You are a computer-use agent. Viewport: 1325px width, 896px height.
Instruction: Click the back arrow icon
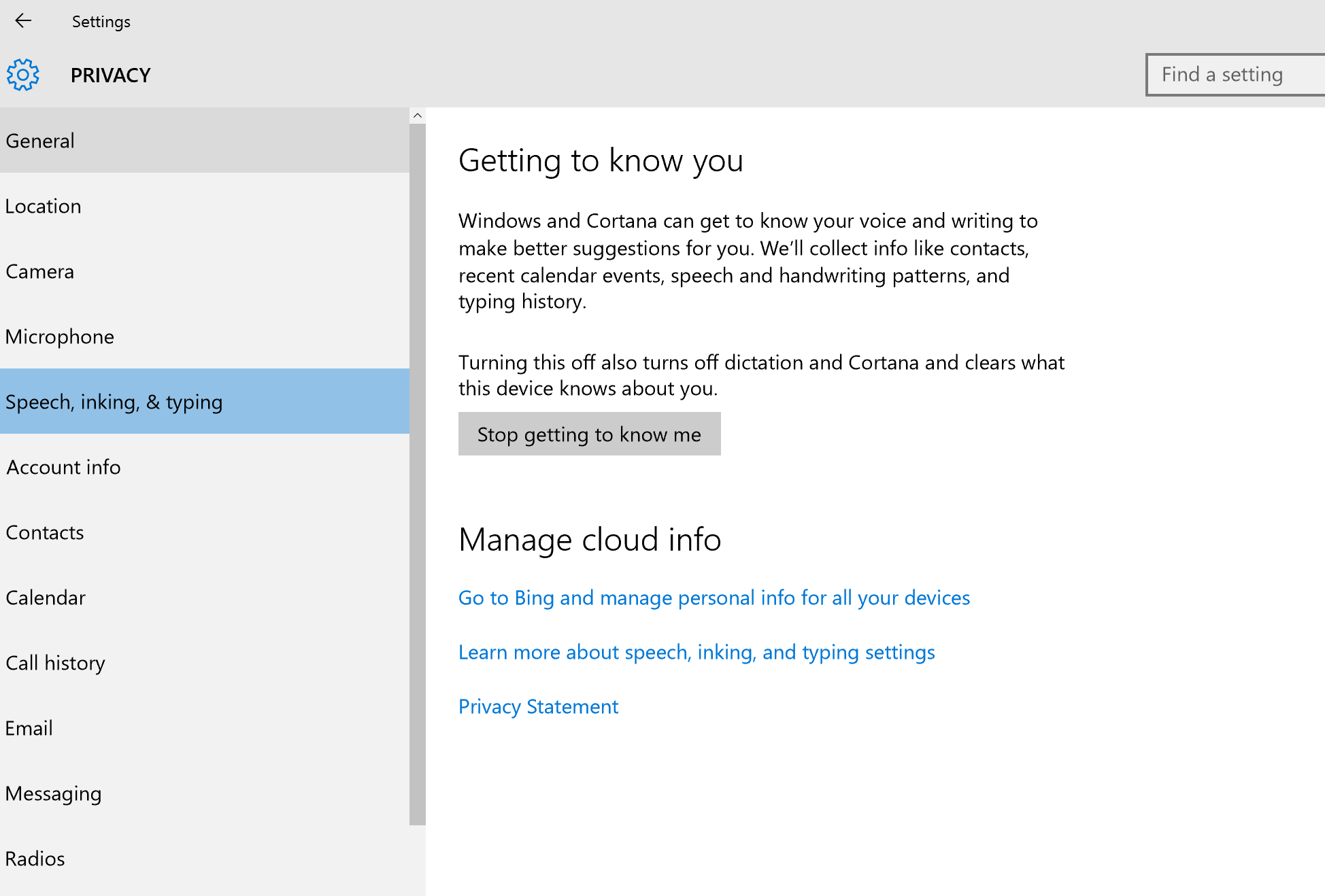click(x=23, y=21)
